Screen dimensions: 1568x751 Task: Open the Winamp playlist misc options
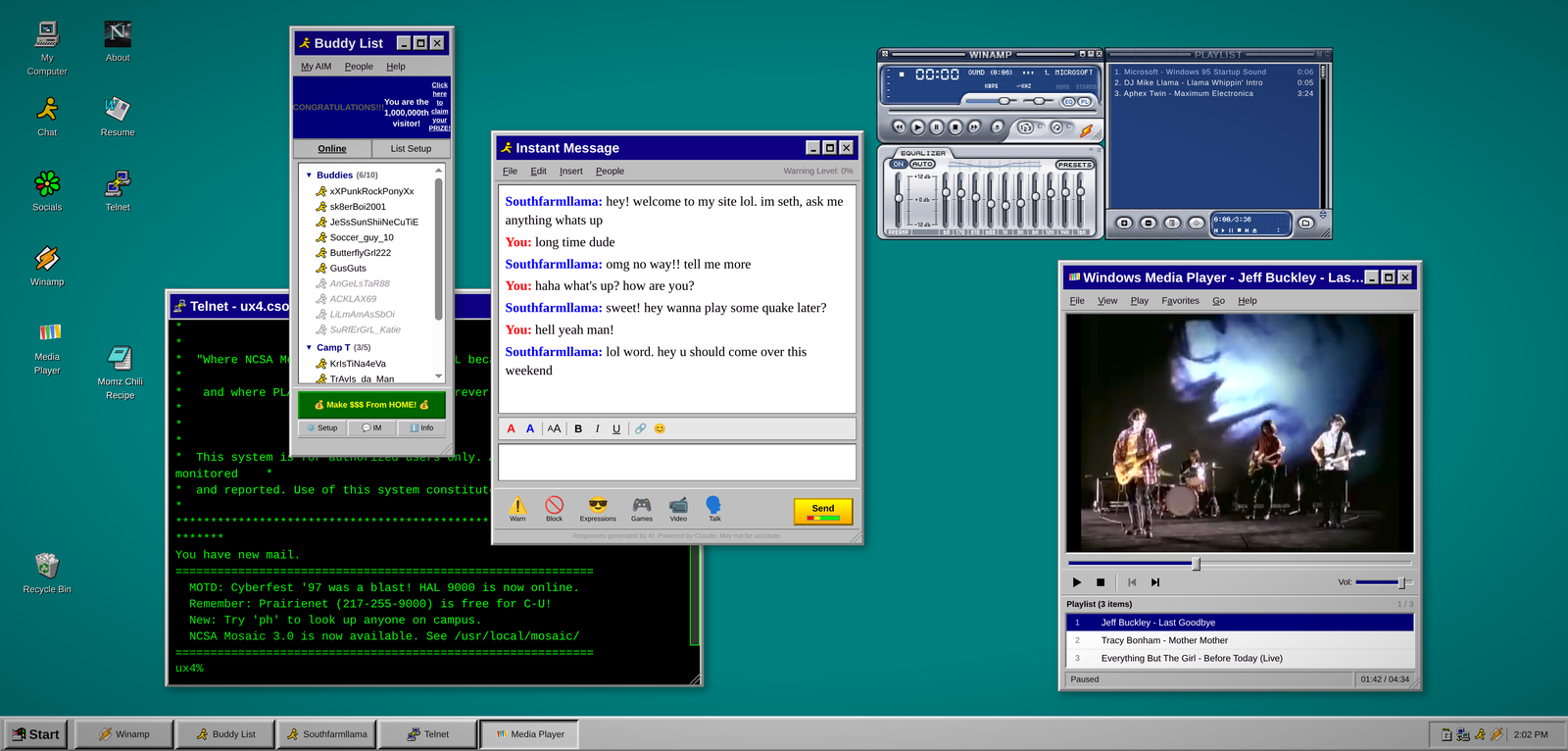[1196, 223]
